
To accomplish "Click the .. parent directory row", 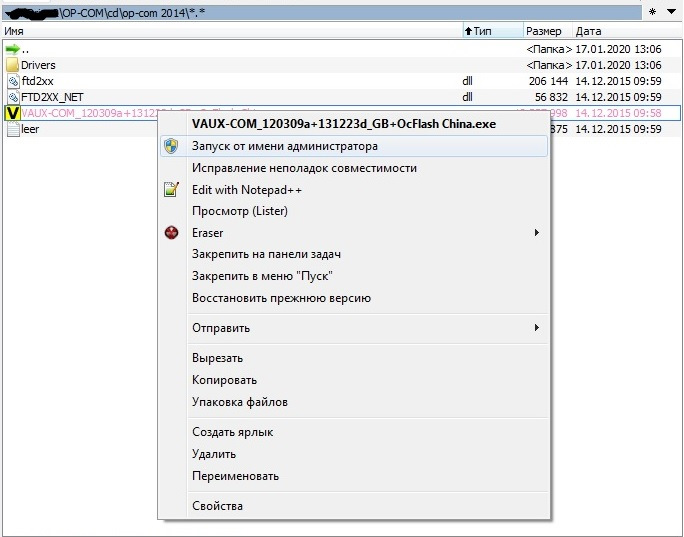I will click(x=342, y=49).
